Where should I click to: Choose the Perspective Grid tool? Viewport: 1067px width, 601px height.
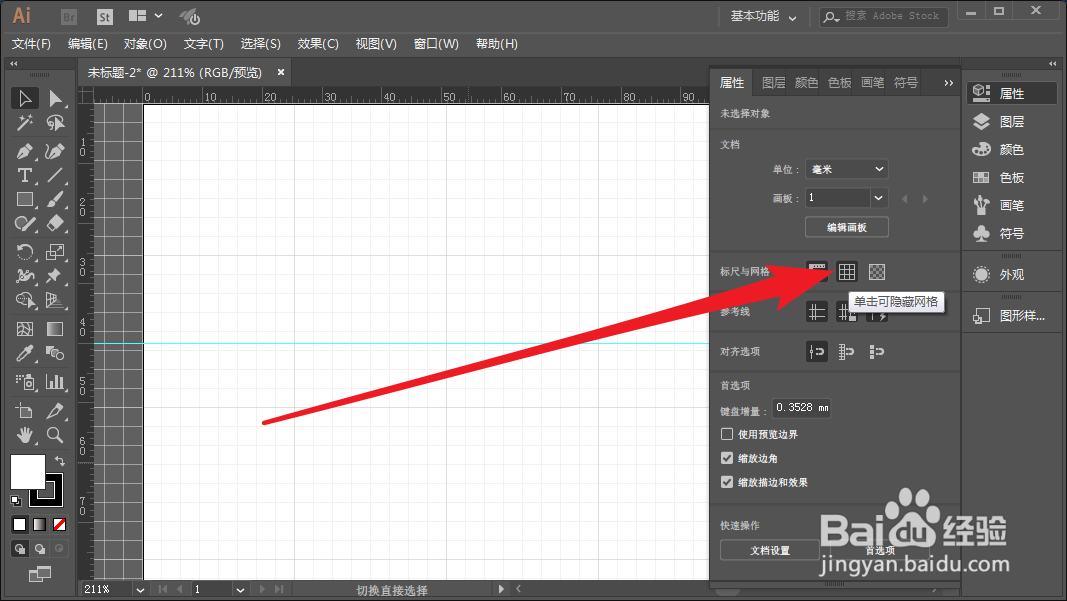[55, 300]
